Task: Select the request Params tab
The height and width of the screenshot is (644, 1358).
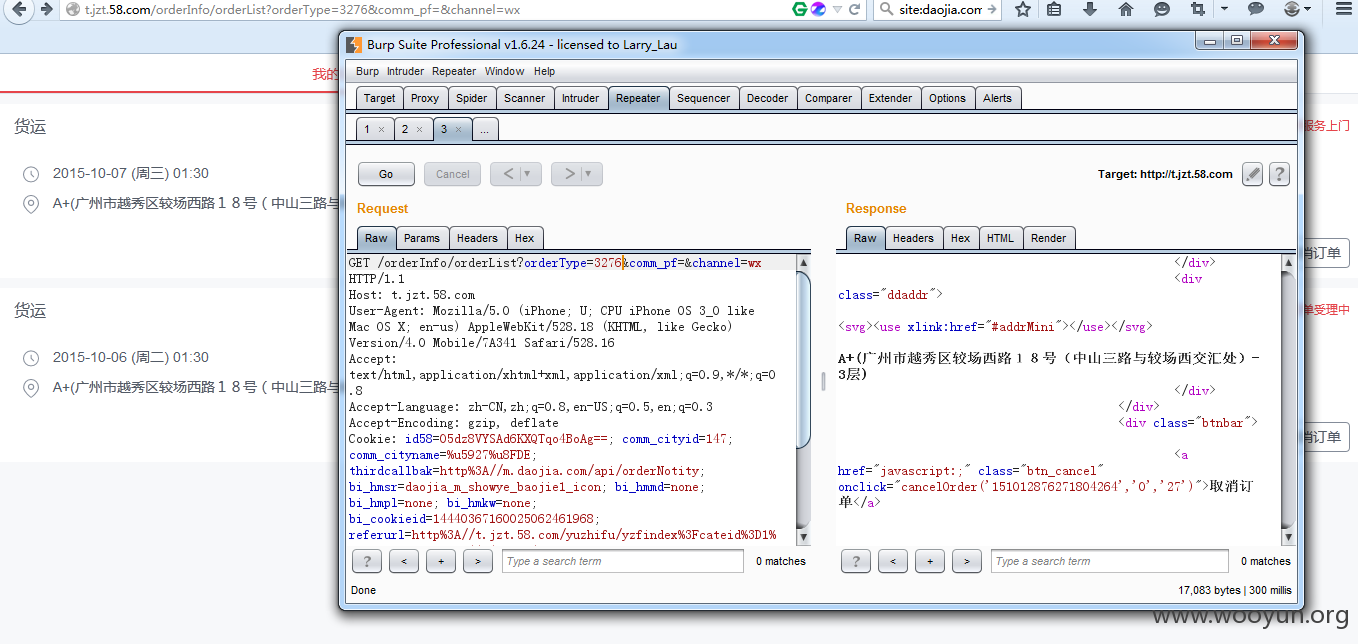Action: click(421, 238)
